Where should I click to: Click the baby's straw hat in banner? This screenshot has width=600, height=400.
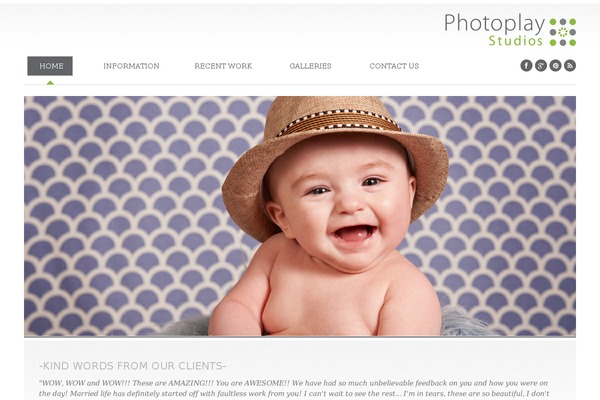333,153
